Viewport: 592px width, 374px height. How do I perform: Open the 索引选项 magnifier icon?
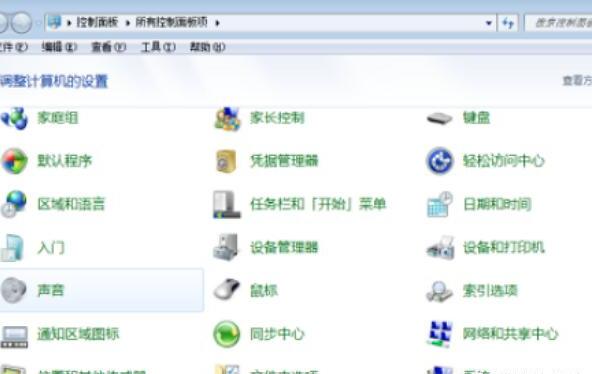click(x=439, y=291)
